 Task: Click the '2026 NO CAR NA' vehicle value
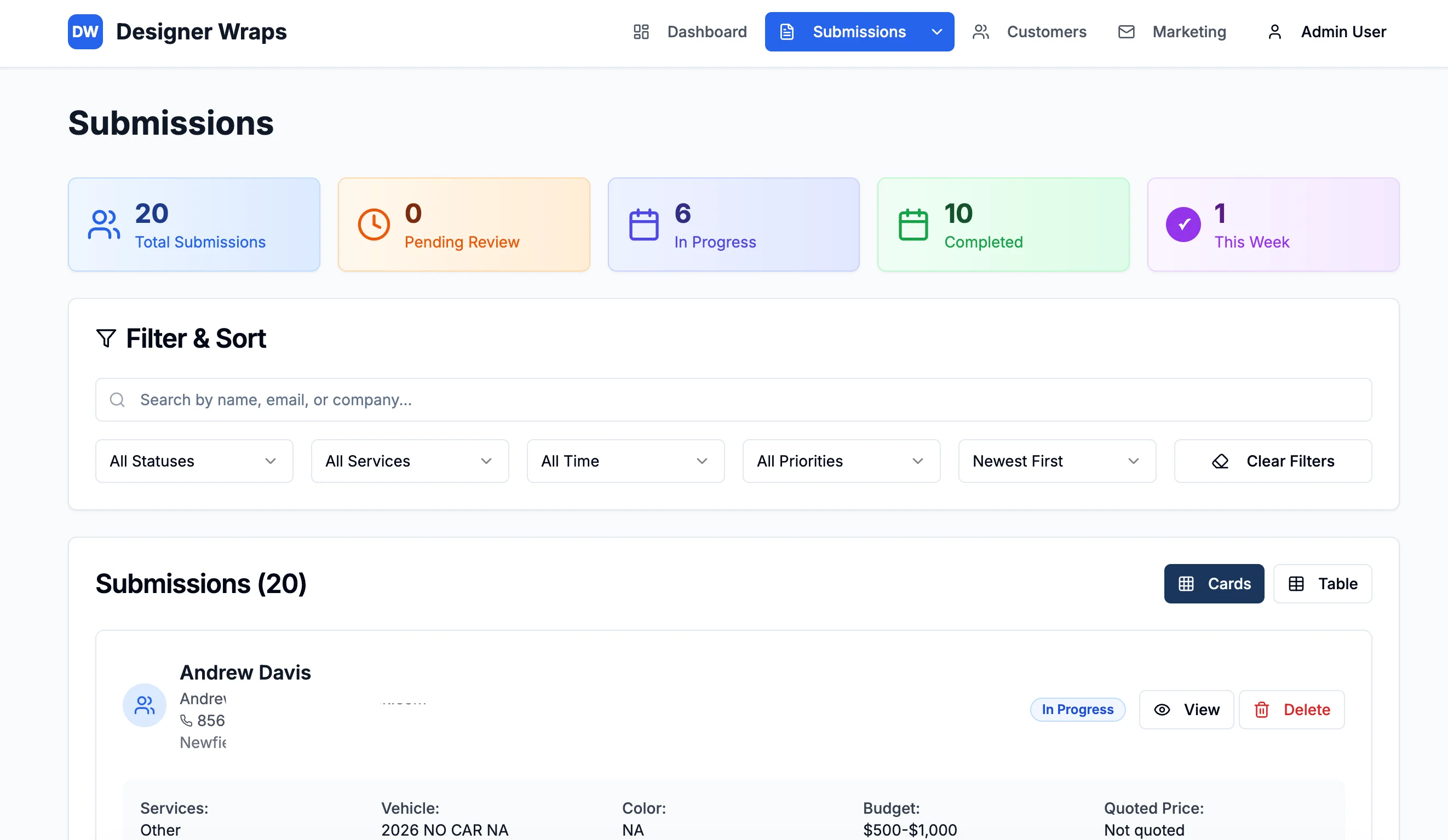click(445, 830)
